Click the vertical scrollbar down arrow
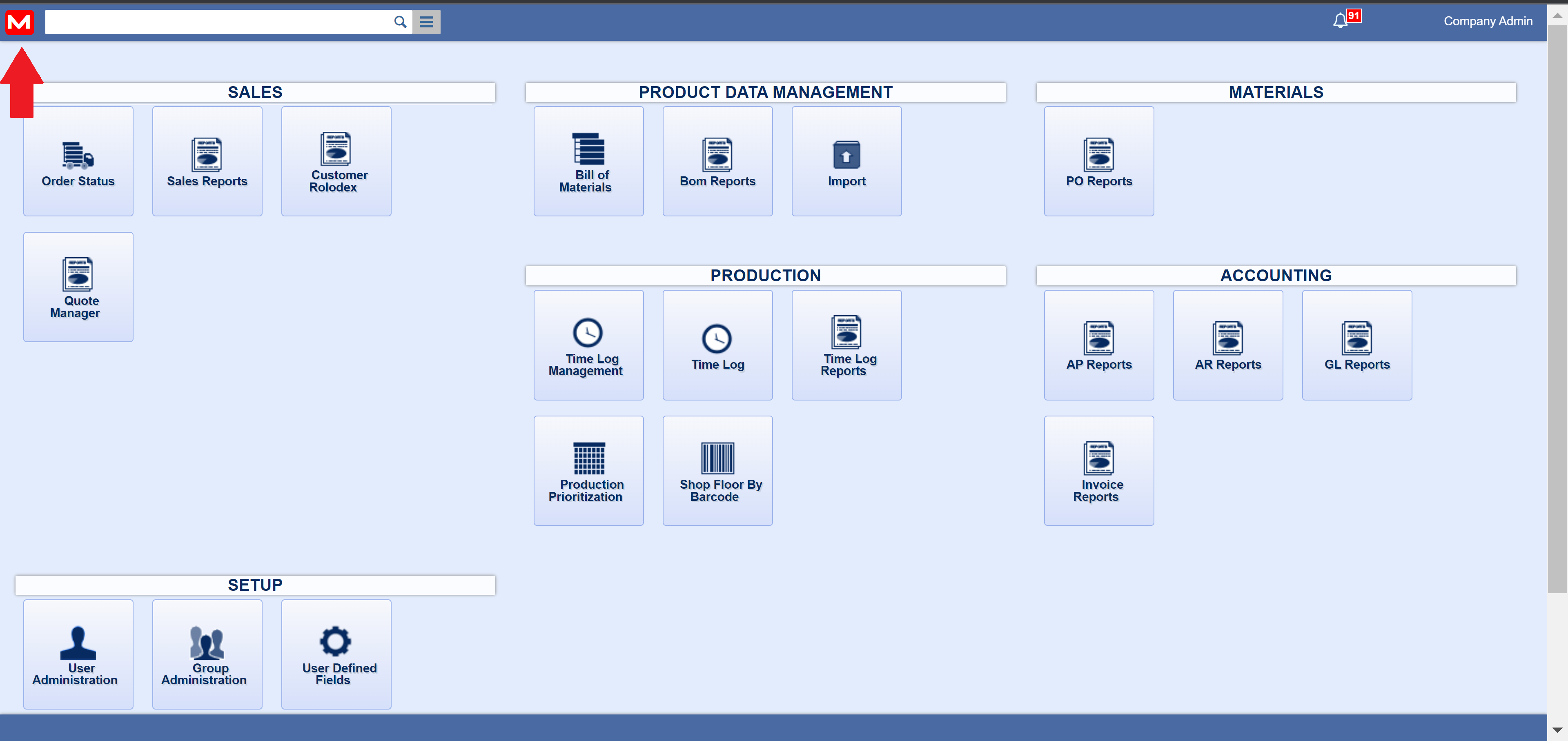Image resolution: width=1568 pixels, height=741 pixels. (1557, 730)
